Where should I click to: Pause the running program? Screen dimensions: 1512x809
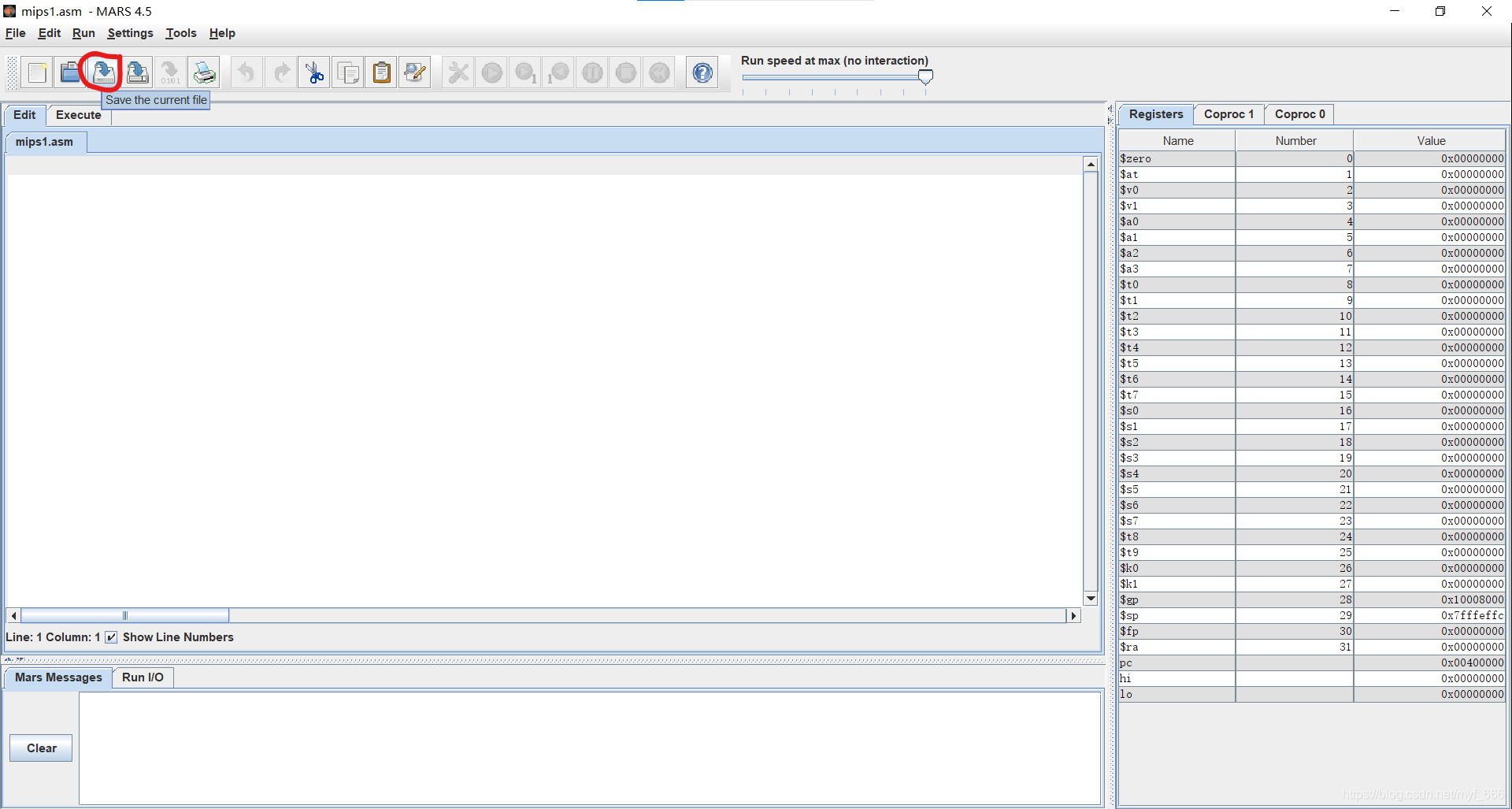[592, 73]
